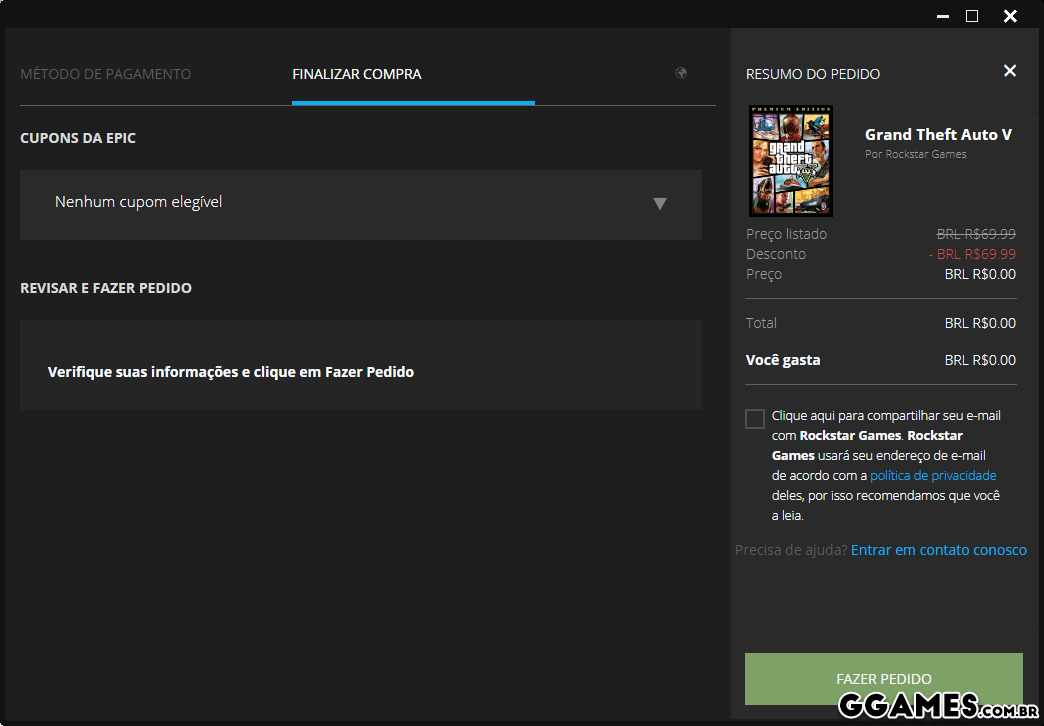Viewport: 1044px width, 726px height.
Task: Click the Revisar e Fazer Pedido heading
Action: coord(106,288)
